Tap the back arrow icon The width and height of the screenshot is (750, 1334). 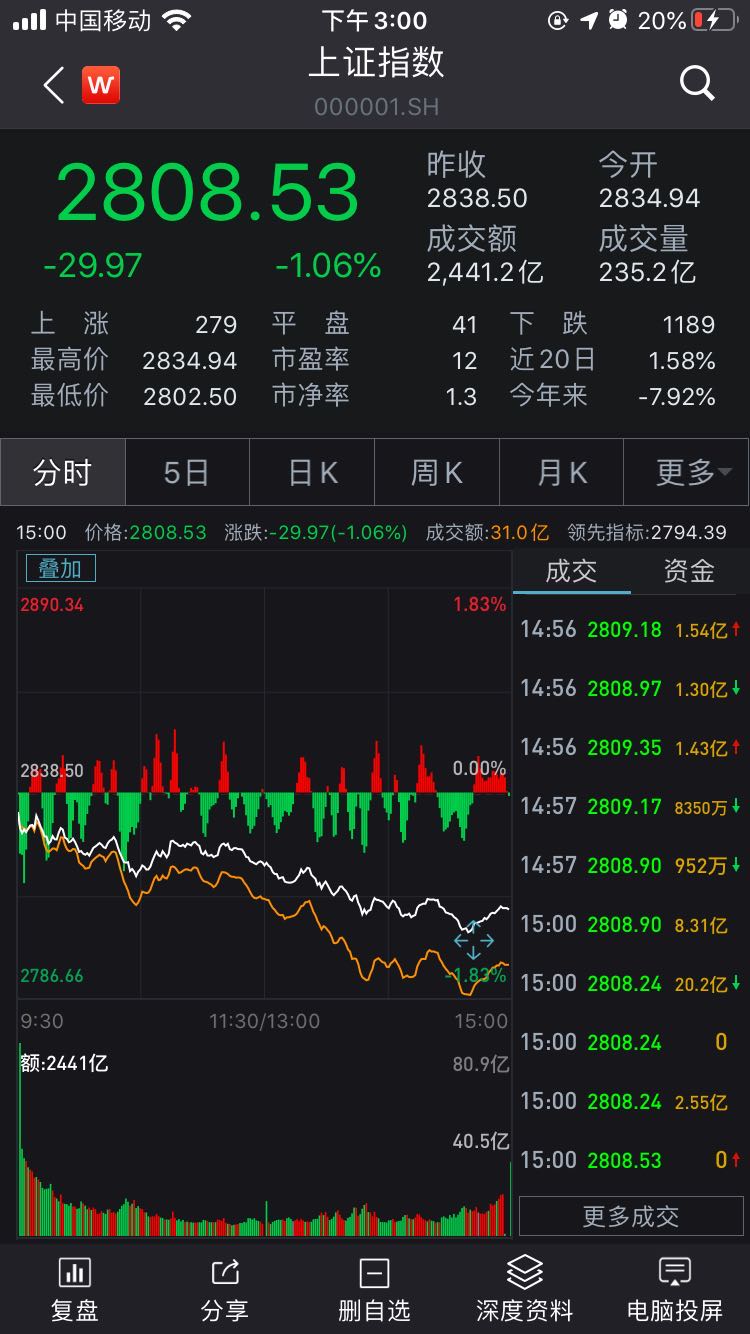[x=54, y=86]
